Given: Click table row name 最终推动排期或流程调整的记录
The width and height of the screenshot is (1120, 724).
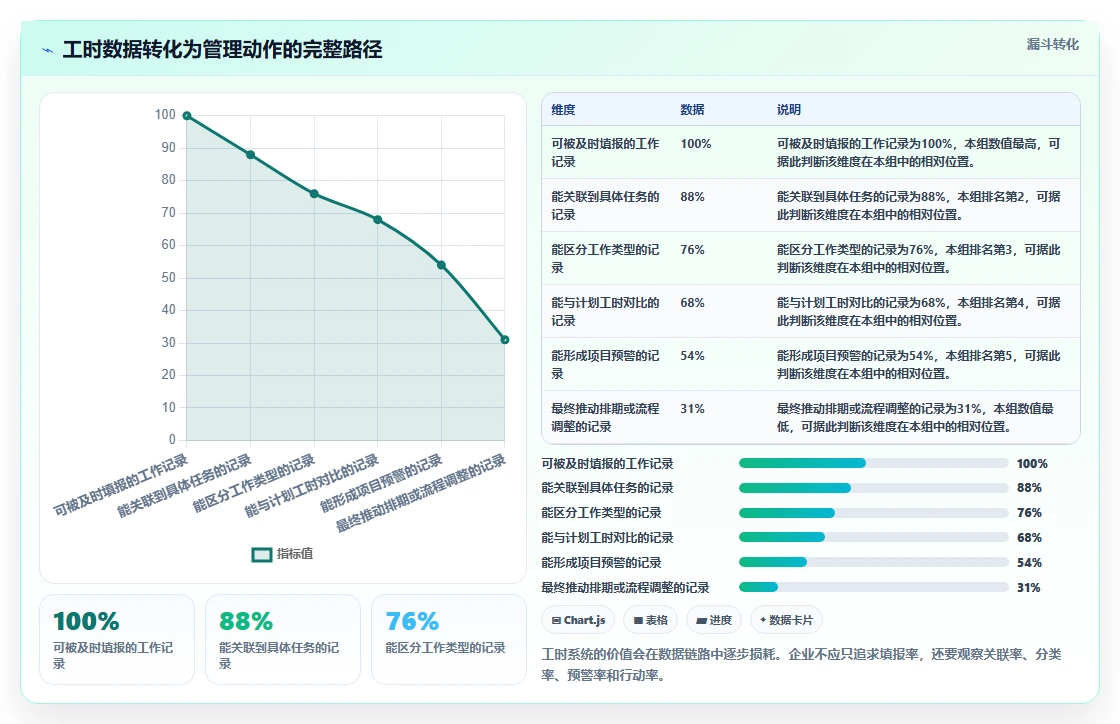Looking at the screenshot, I should pos(605,418).
